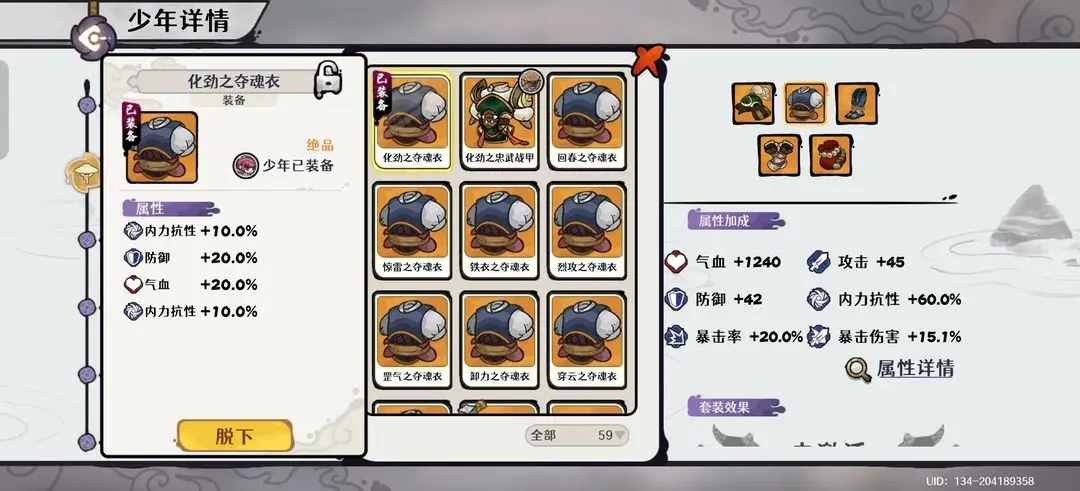1080x491 pixels.
Task: Select the 穿云之夺魂衣 item
Action: click(587, 339)
